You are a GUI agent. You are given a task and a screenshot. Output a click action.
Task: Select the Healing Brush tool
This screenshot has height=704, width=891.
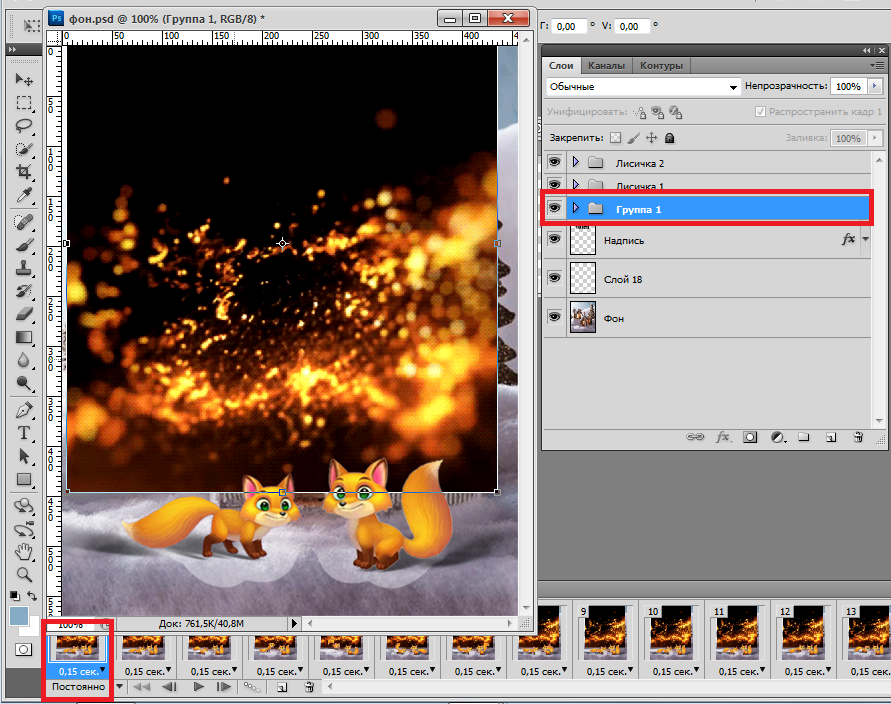[x=23, y=222]
